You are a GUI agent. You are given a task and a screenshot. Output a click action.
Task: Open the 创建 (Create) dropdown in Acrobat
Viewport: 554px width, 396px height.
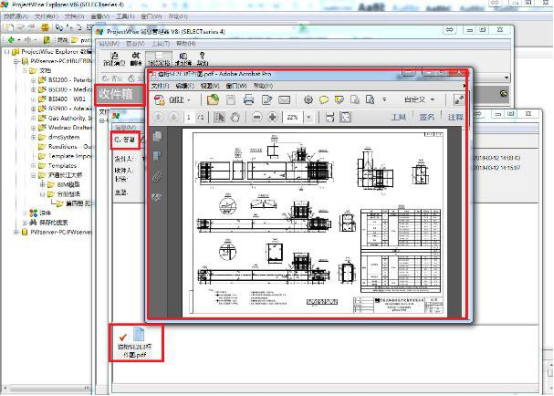tap(173, 100)
